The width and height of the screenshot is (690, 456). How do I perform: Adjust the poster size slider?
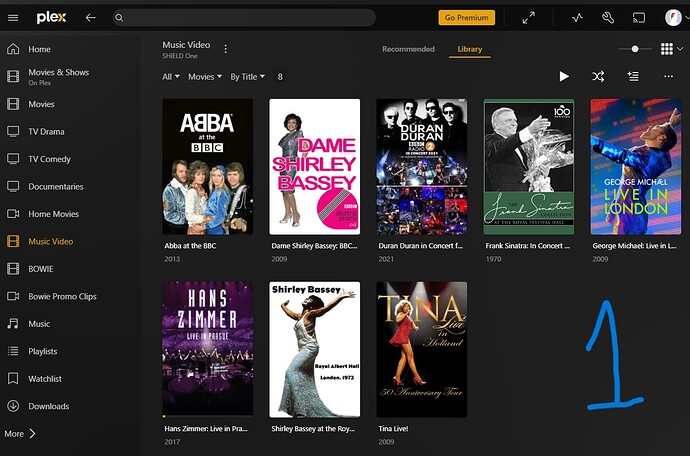[635, 49]
